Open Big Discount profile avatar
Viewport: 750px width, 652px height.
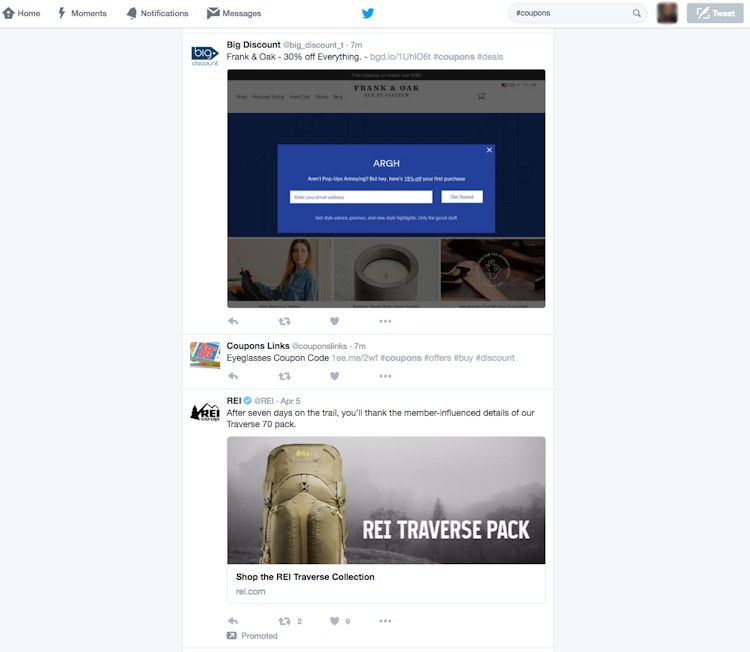pyautogui.click(x=205, y=55)
